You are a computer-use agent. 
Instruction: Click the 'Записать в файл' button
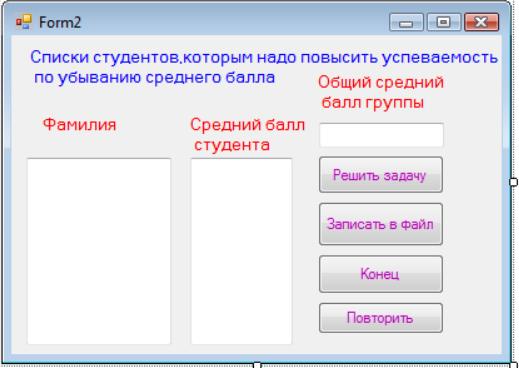tap(381, 224)
